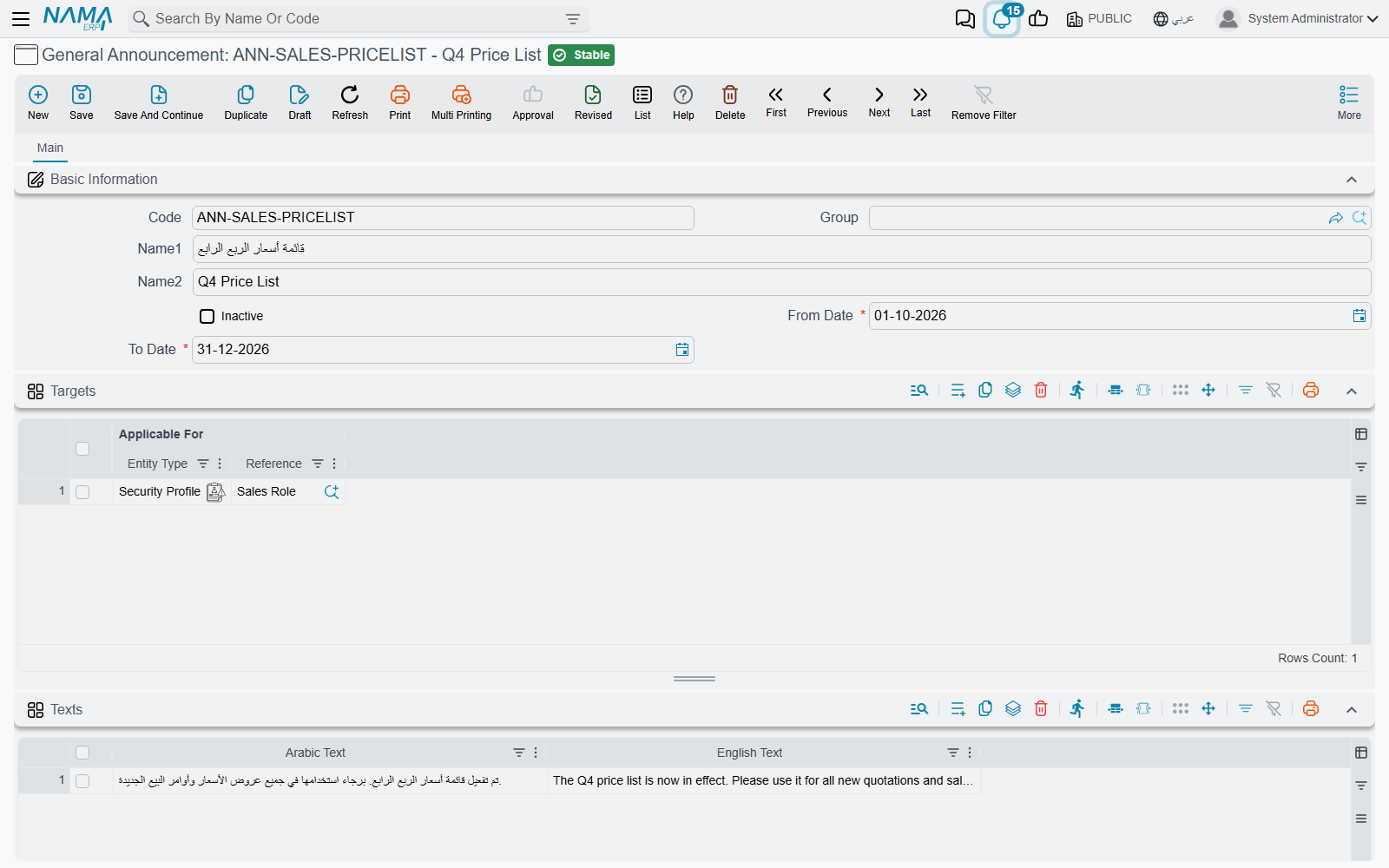Switch language to عربي

[1174, 18]
